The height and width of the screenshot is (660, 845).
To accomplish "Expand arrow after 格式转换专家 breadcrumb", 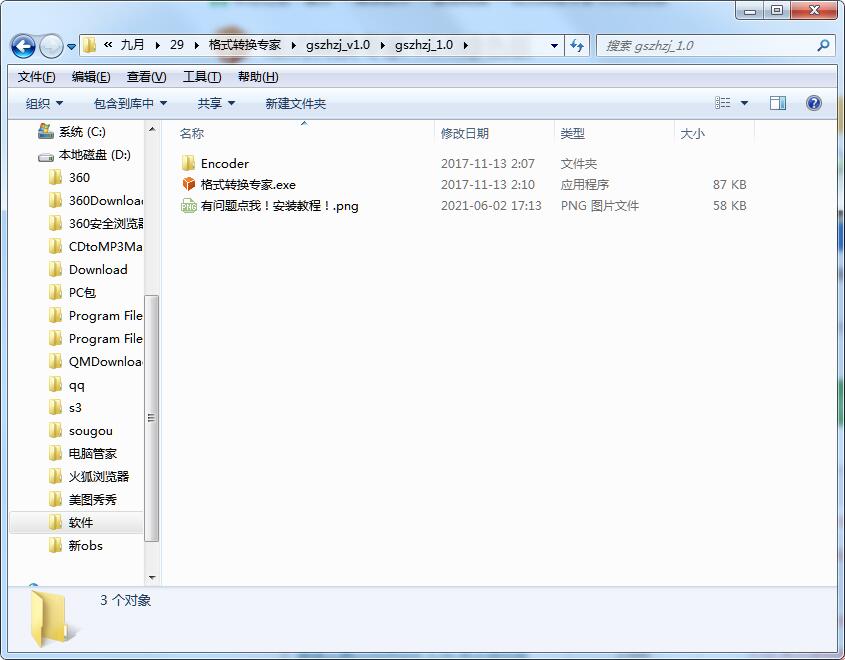I will coord(294,45).
